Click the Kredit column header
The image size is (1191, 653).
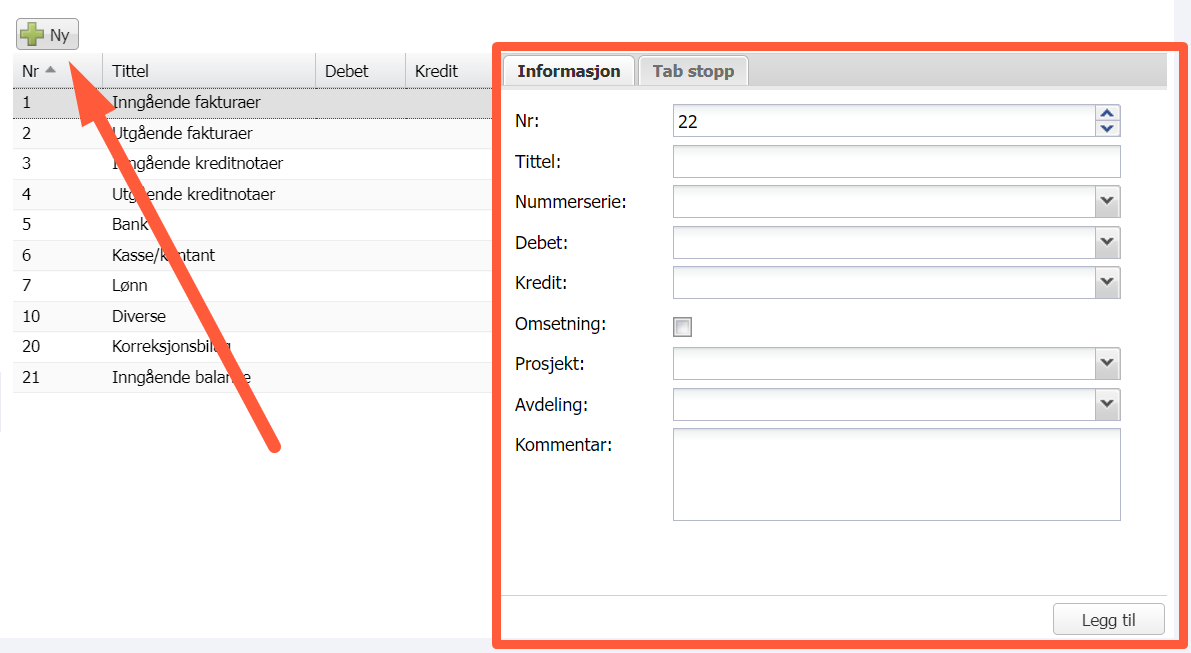[x=437, y=71]
